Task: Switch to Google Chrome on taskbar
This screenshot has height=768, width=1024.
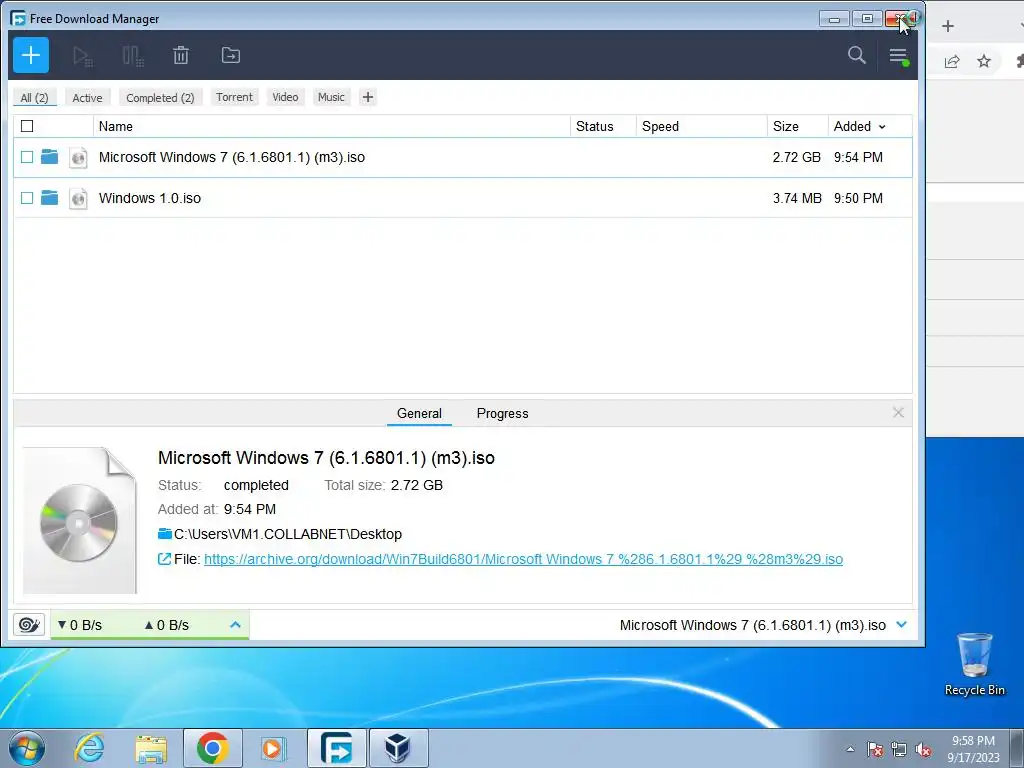Action: coord(212,748)
